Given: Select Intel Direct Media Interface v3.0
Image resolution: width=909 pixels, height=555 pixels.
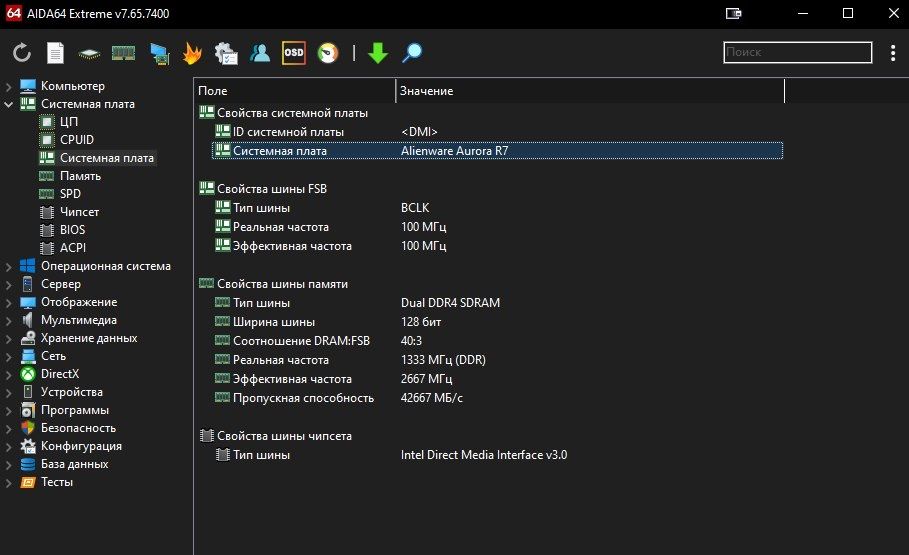Looking at the screenshot, I should tap(484, 455).
